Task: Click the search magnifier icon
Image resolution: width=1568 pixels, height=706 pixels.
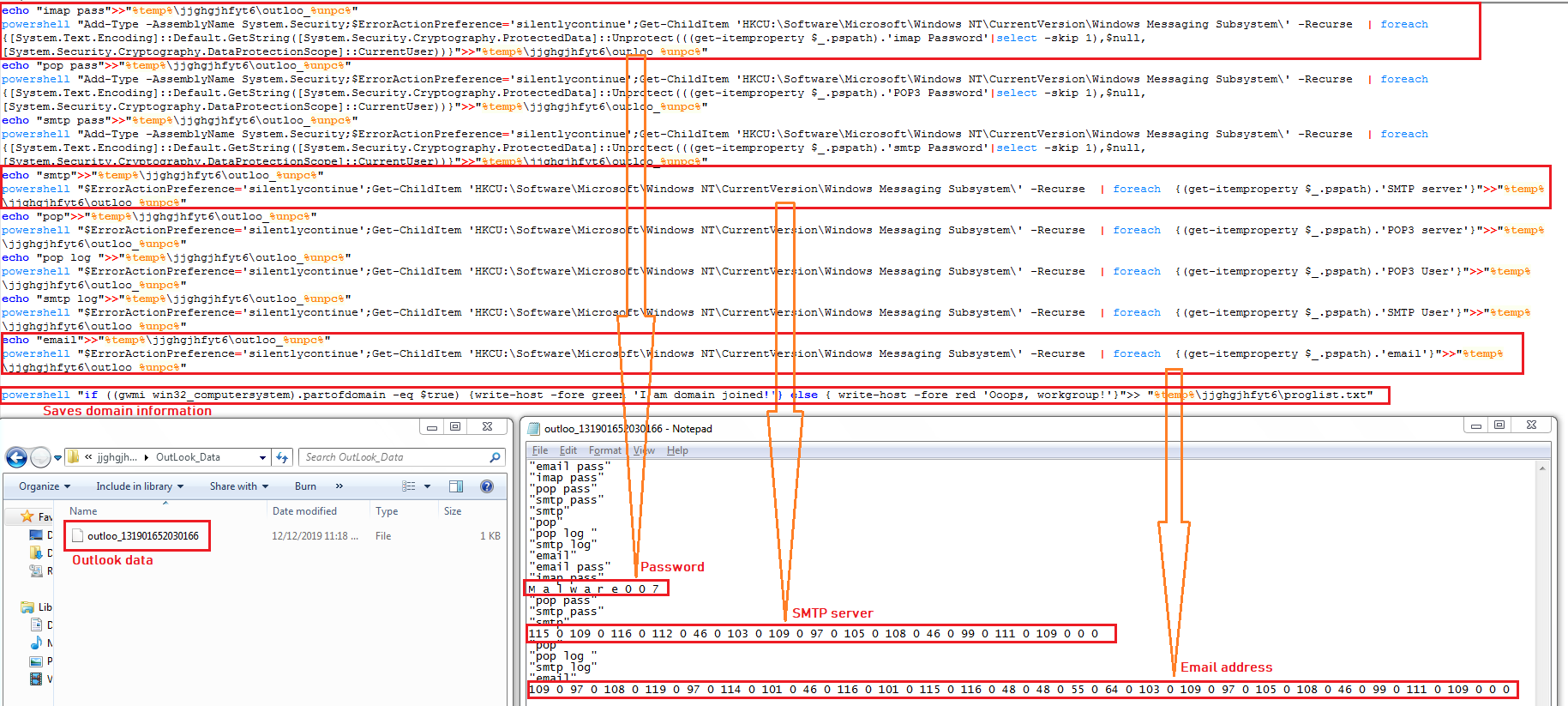Action: (495, 457)
